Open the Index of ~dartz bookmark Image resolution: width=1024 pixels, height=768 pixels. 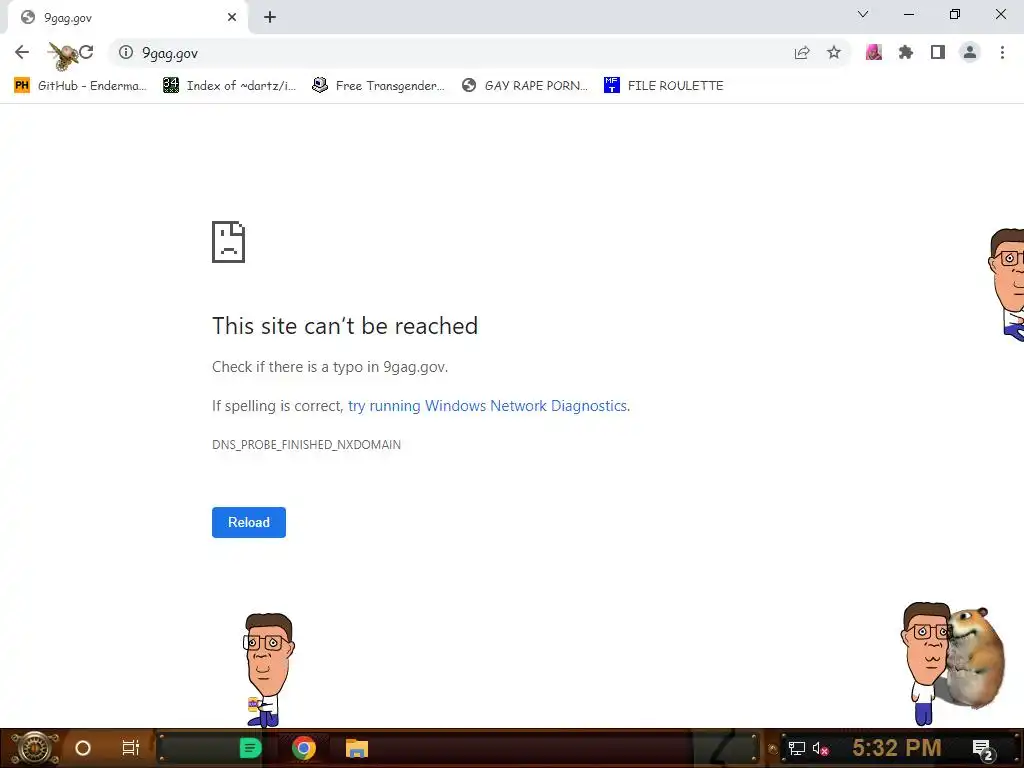tap(229, 86)
